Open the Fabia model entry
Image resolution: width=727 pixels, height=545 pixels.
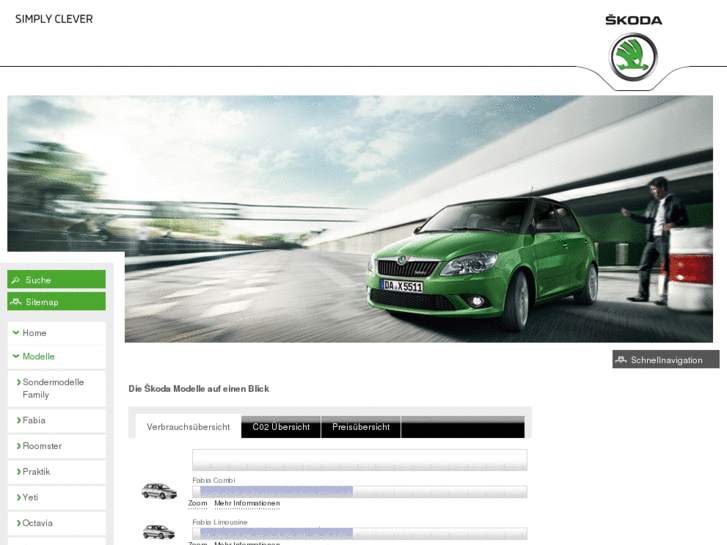pyautogui.click(x=57, y=421)
